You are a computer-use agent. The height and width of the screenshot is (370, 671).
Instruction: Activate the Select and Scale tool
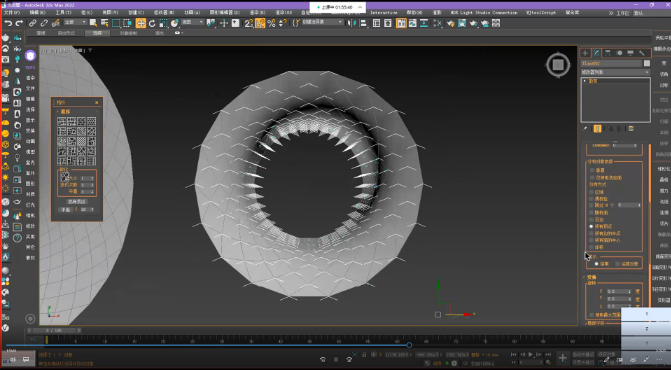(x=163, y=23)
